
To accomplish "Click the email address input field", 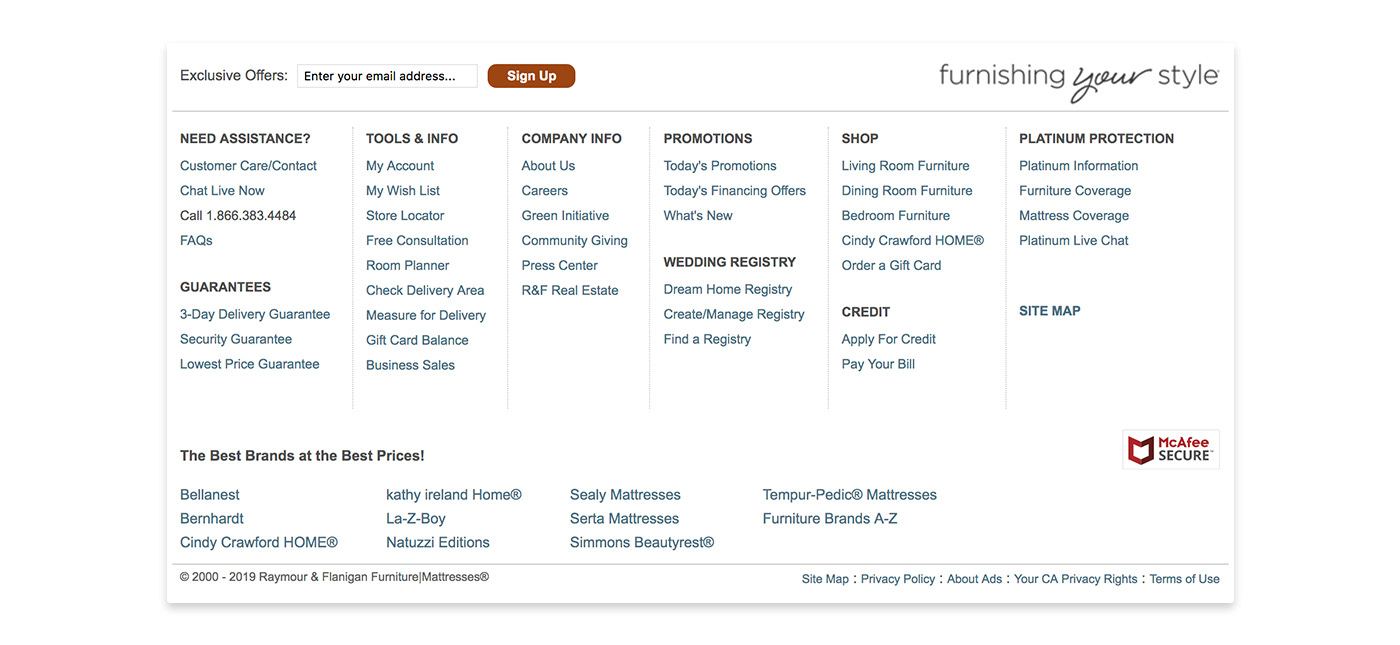I will point(387,76).
